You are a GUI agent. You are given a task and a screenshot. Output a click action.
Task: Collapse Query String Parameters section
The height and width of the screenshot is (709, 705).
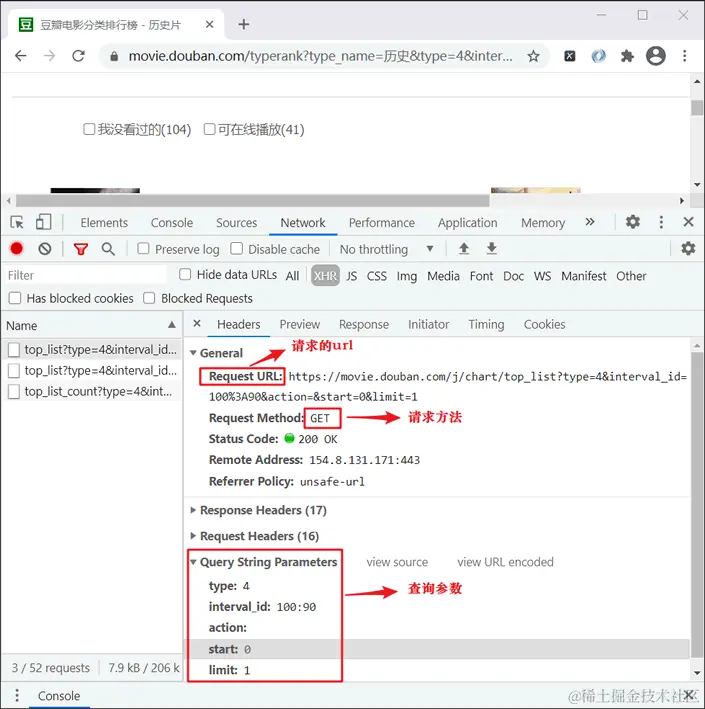tap(193, 562)
